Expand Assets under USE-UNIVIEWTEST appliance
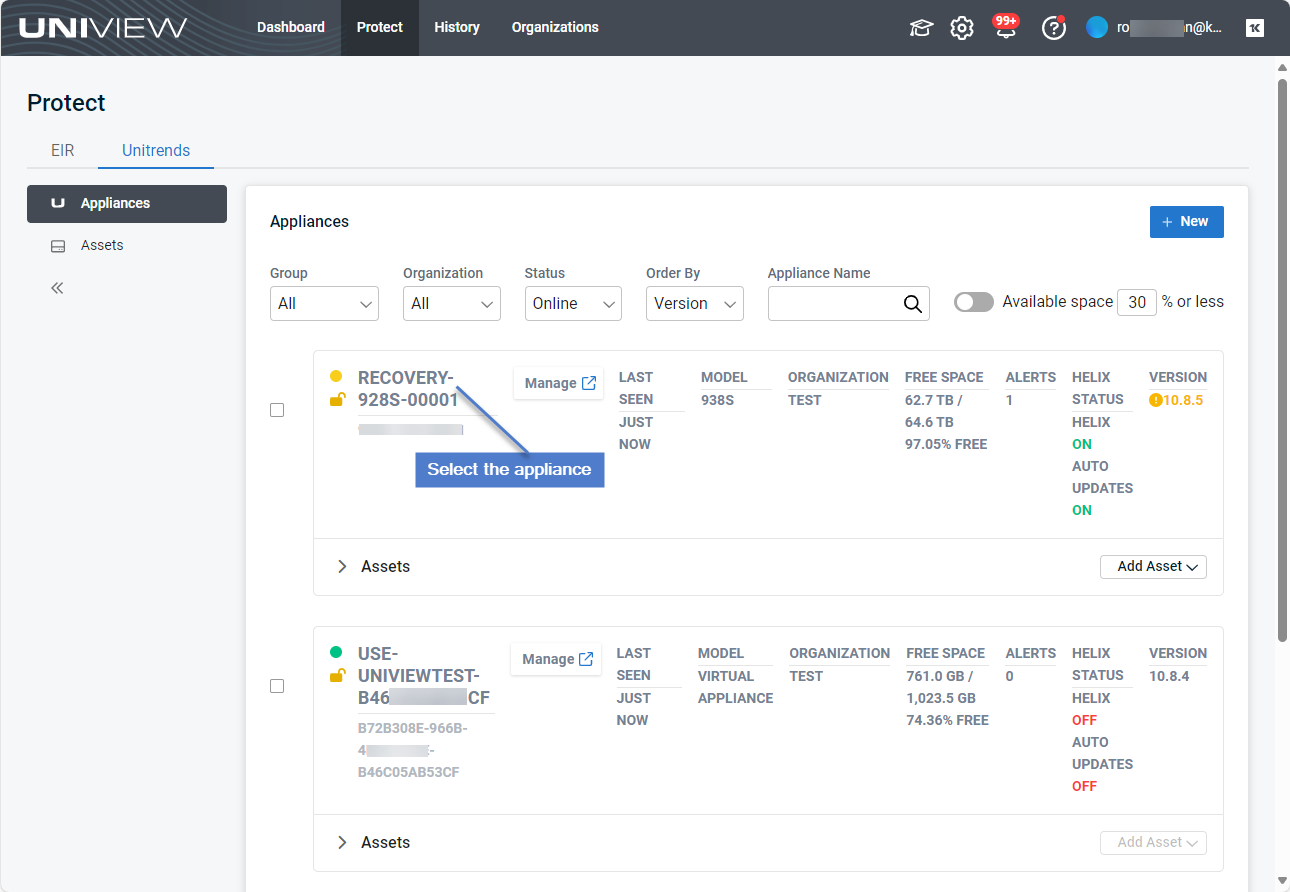 [342, 843]
